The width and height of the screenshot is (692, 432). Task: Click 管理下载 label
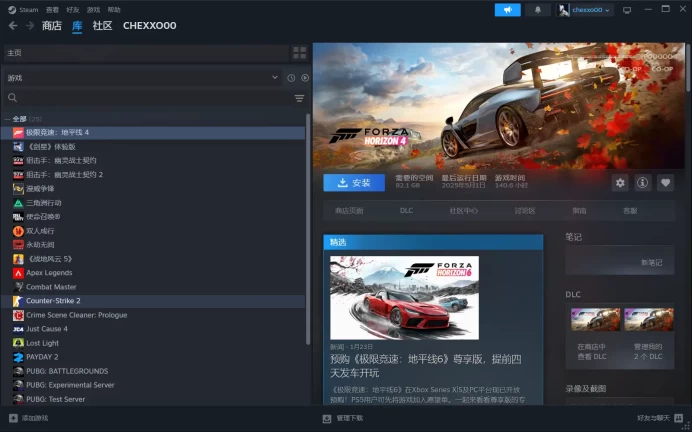pyautogui.click(x=350, y=418)
